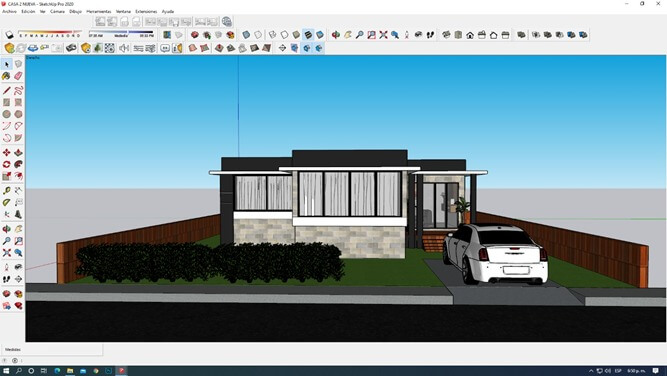
Task: Open the Cámara menu
Action: pos(57,11)
